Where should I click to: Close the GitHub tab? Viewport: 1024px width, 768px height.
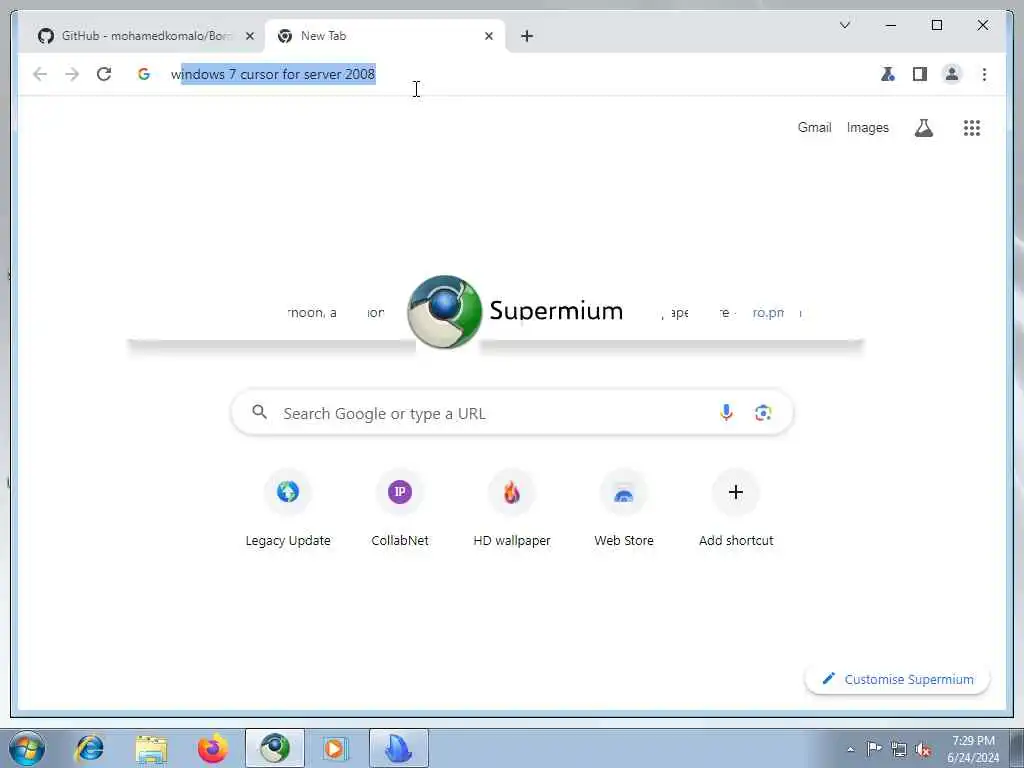(249, 36)
